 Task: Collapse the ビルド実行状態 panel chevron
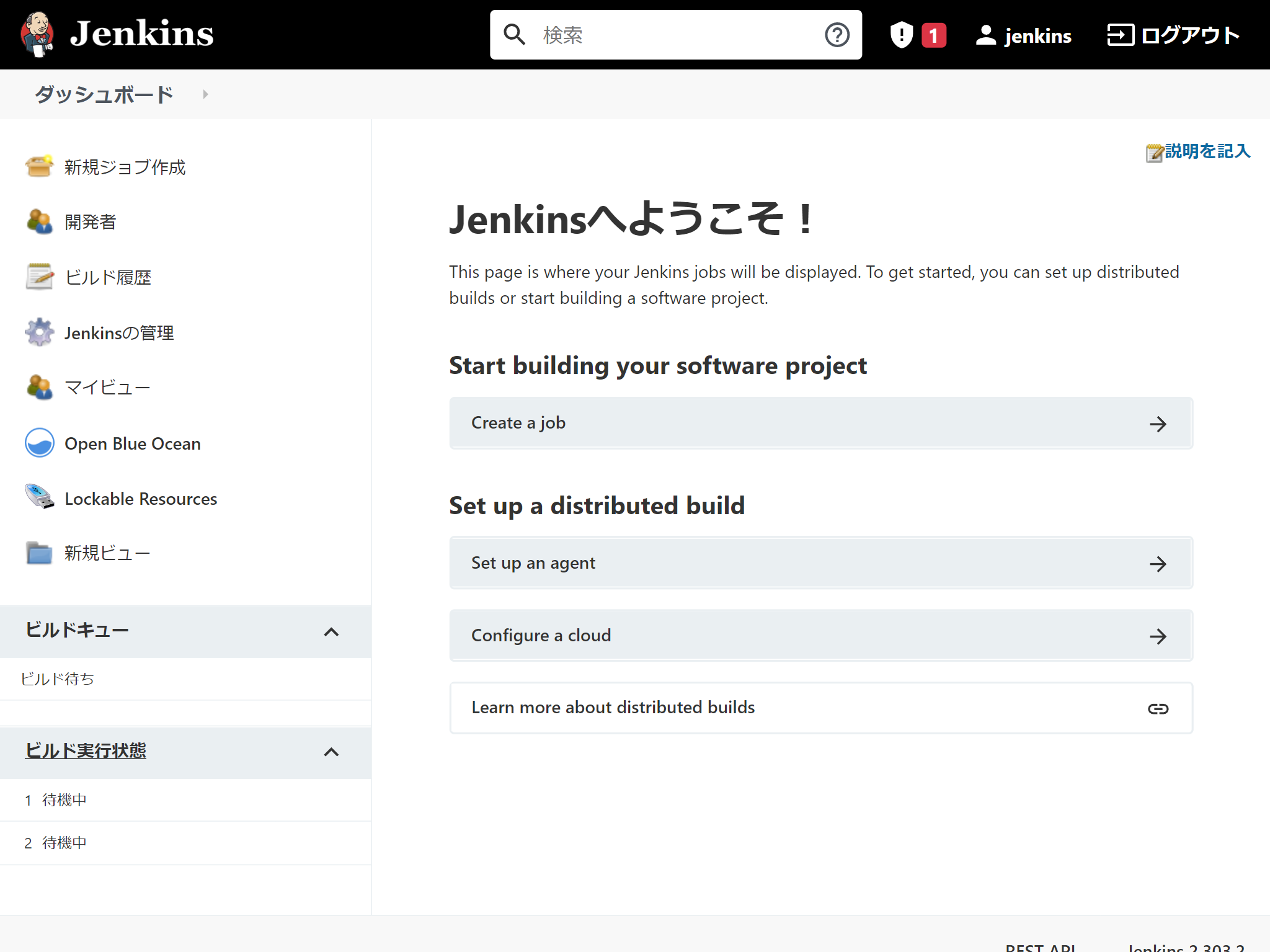point(331,752)
